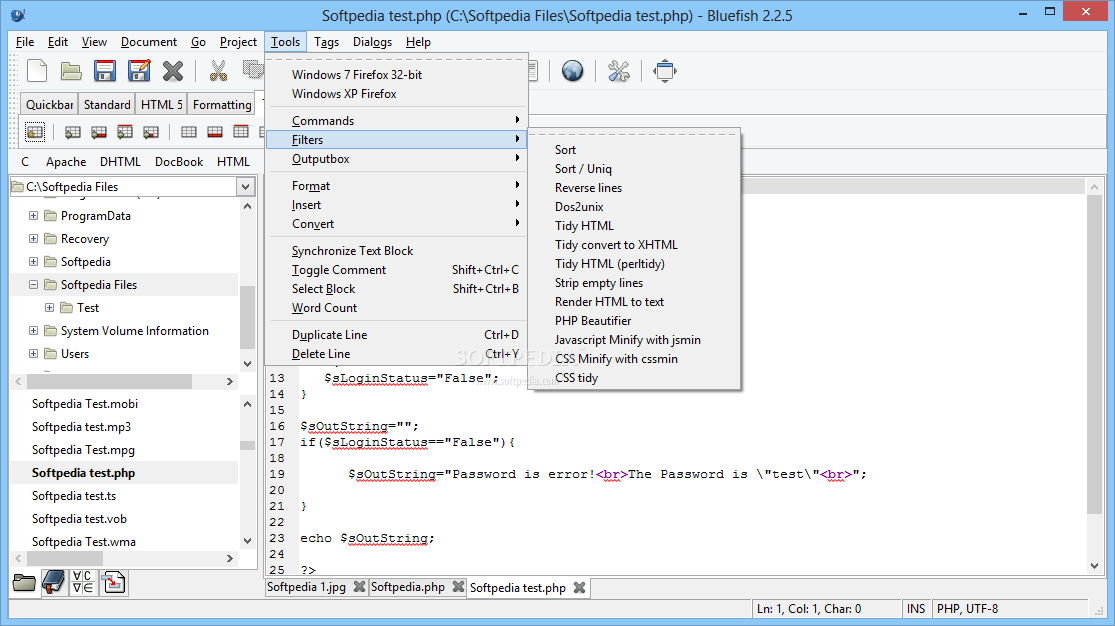Viewport: 1115px width, 626px height.
Task: Close the Softpedia 1.jpg tab
Action: coord(359,587)
